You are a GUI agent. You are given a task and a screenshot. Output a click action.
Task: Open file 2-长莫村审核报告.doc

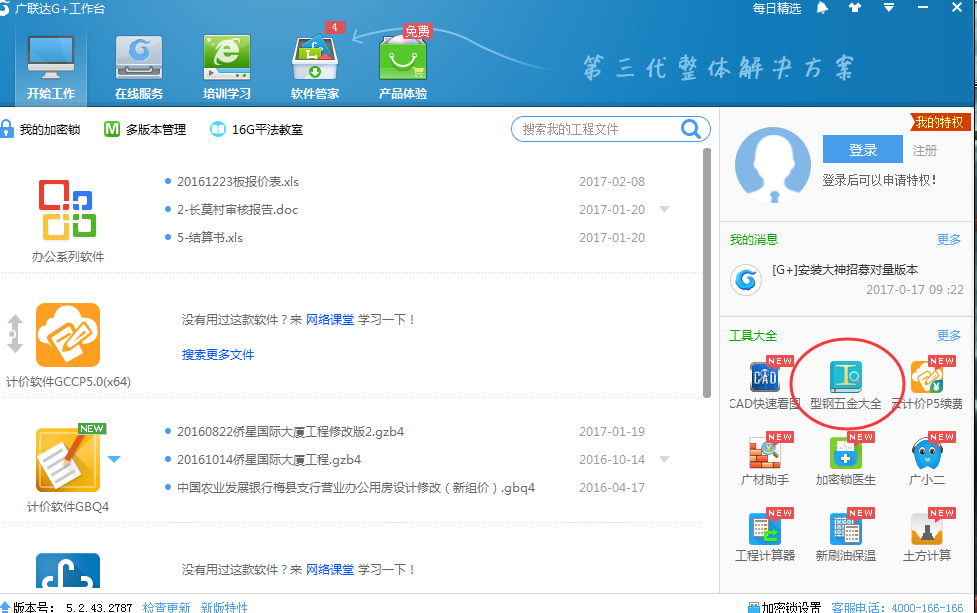pyautogui.click(x=237, y=210)
